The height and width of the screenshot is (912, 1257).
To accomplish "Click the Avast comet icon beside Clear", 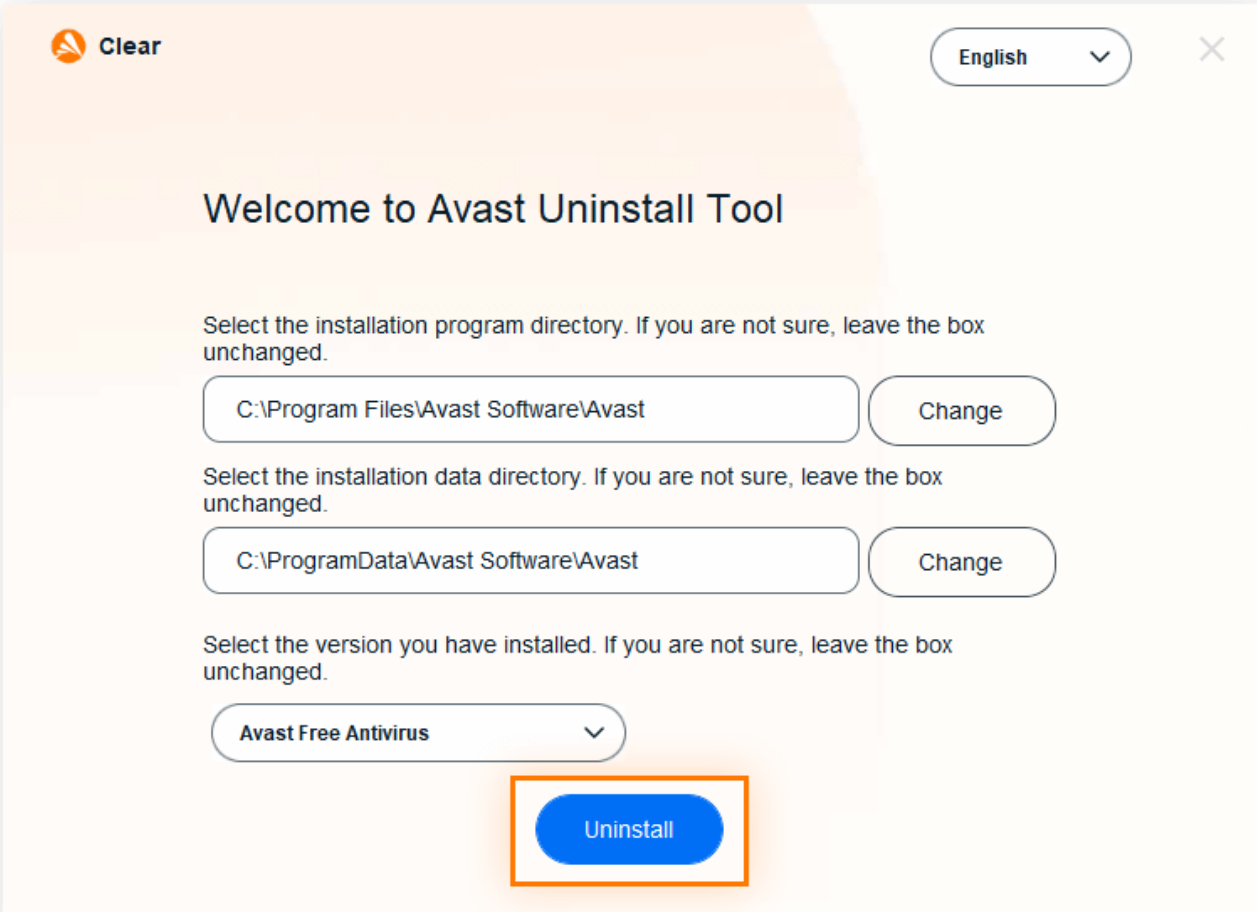I will 67,46.
